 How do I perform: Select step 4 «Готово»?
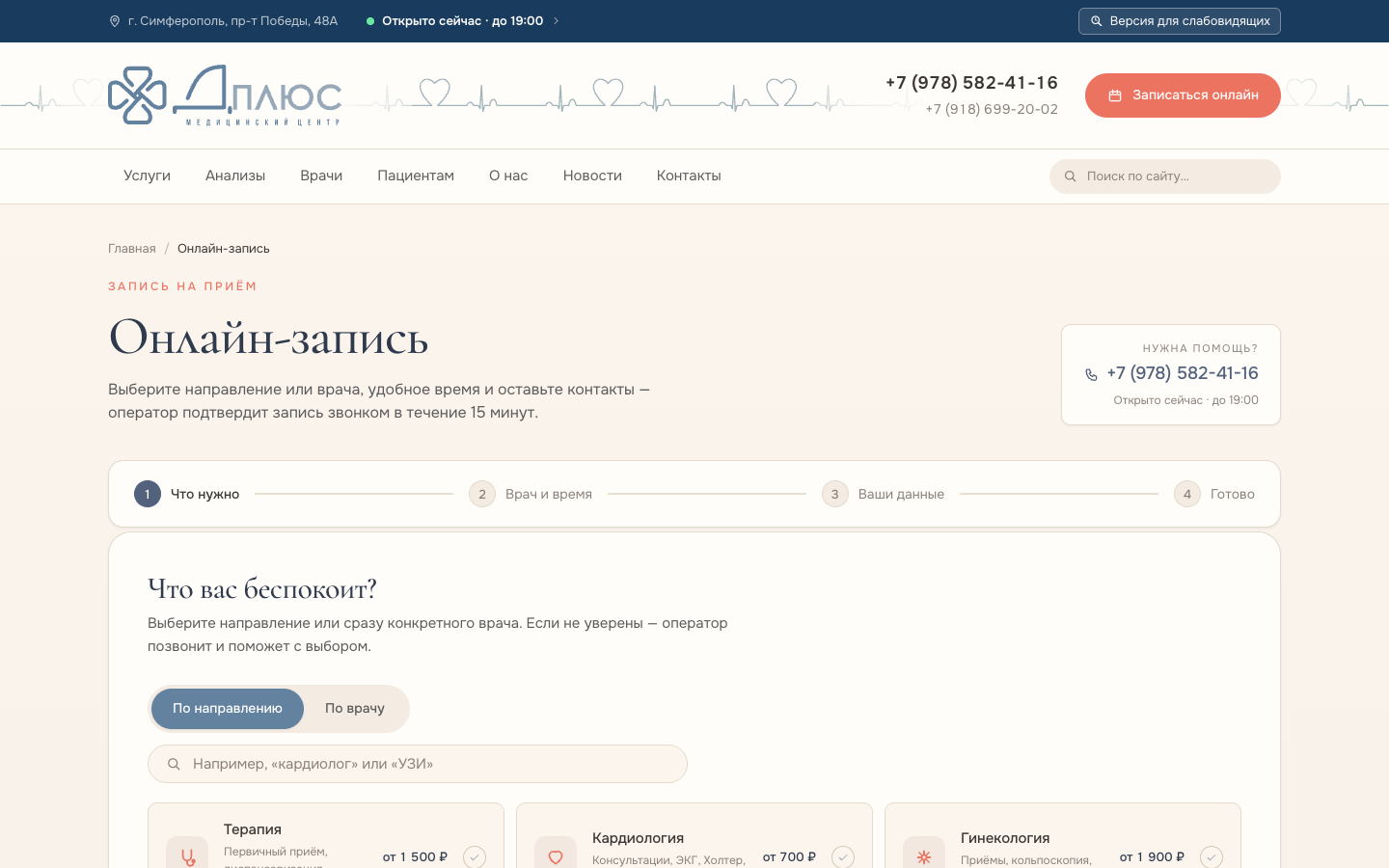(x=1214, y=494)
